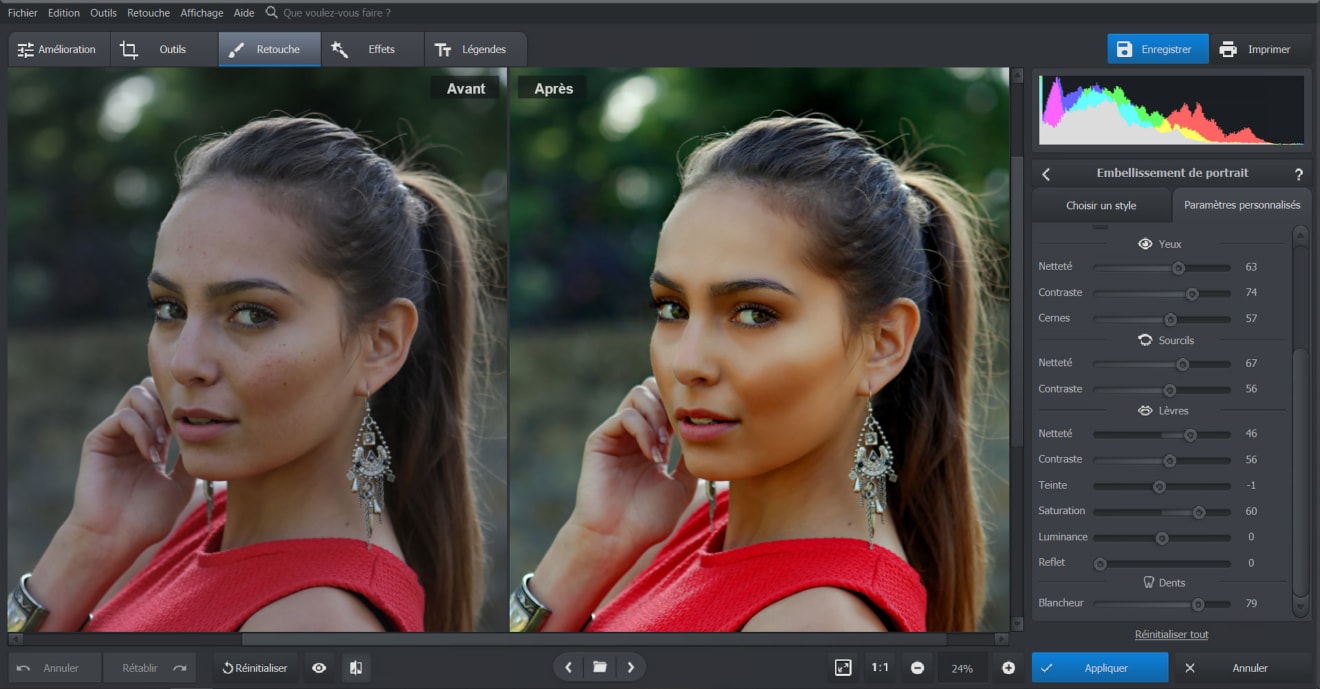Click the Appliquer button
The image size is (1320, 689).
[1099, 668]
